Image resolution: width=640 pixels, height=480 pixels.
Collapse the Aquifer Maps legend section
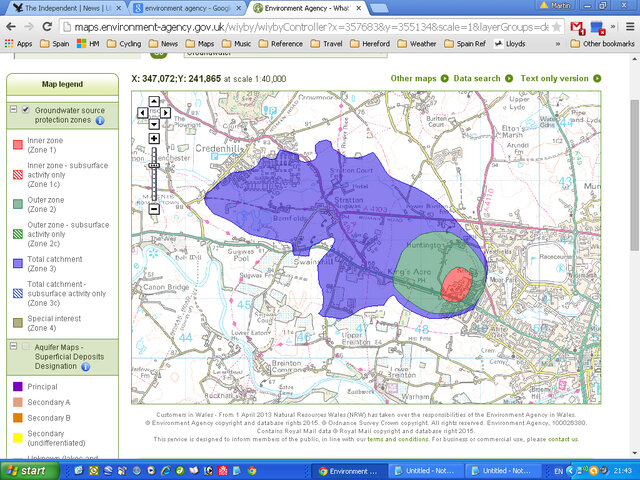coord(13,346)
